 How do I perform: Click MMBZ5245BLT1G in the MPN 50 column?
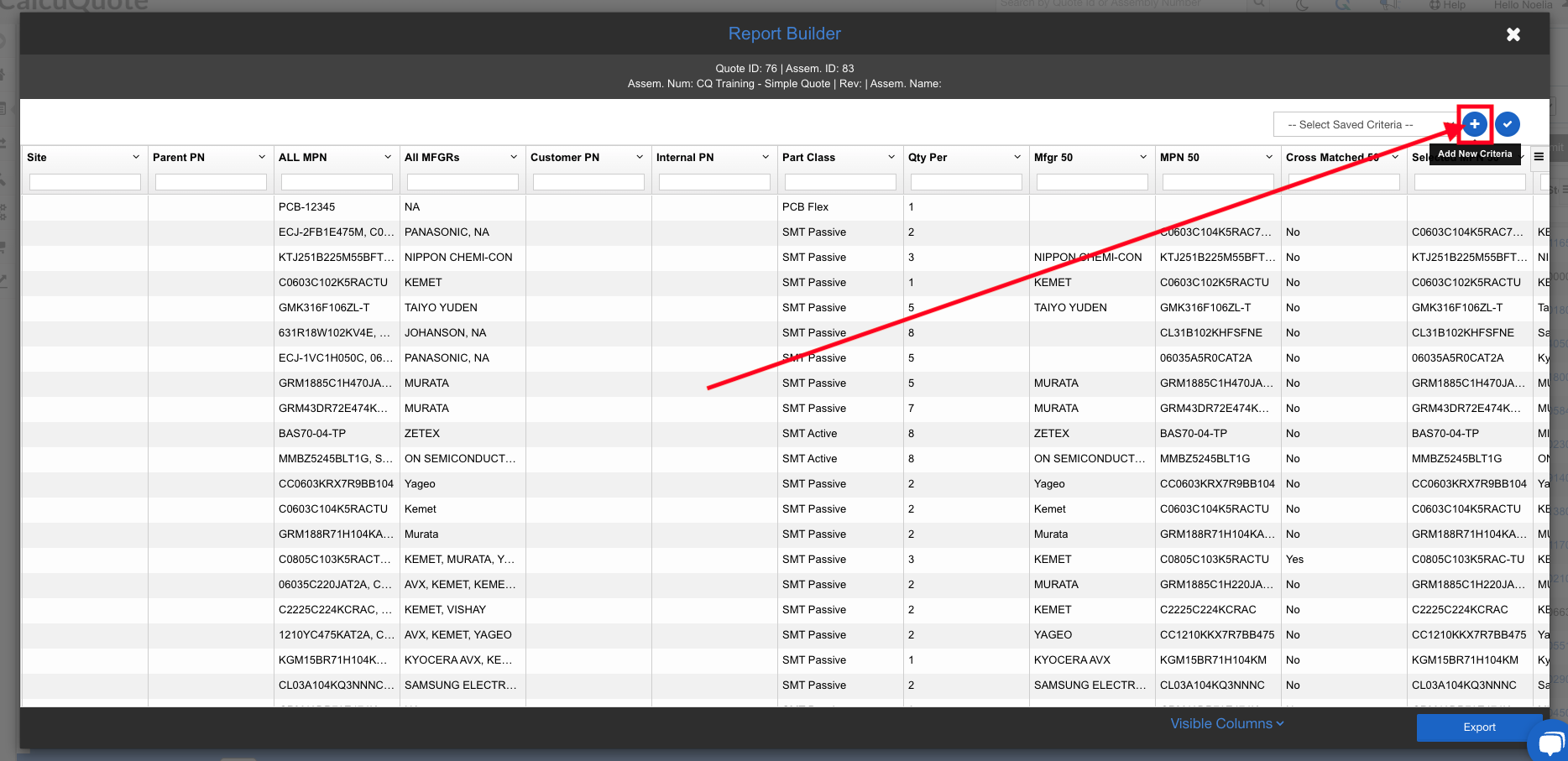tap(1218, 459)
